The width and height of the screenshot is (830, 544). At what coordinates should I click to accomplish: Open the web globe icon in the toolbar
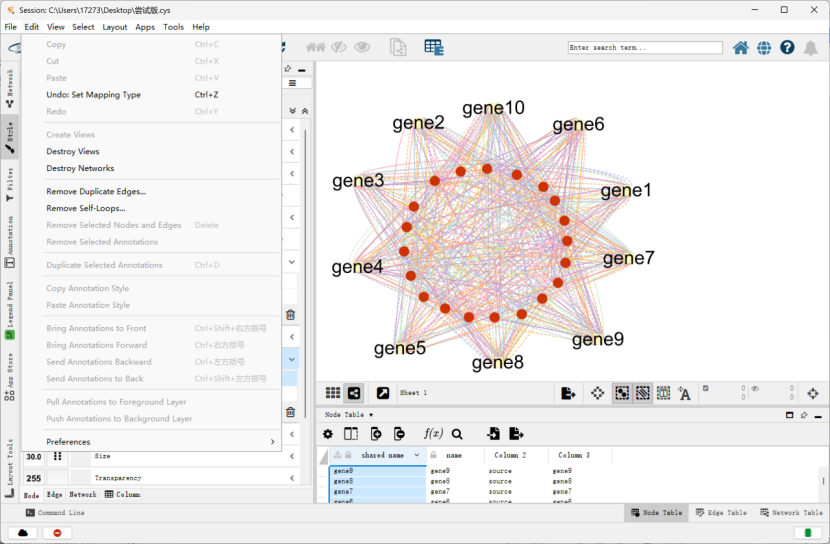(x=764, y=48)
